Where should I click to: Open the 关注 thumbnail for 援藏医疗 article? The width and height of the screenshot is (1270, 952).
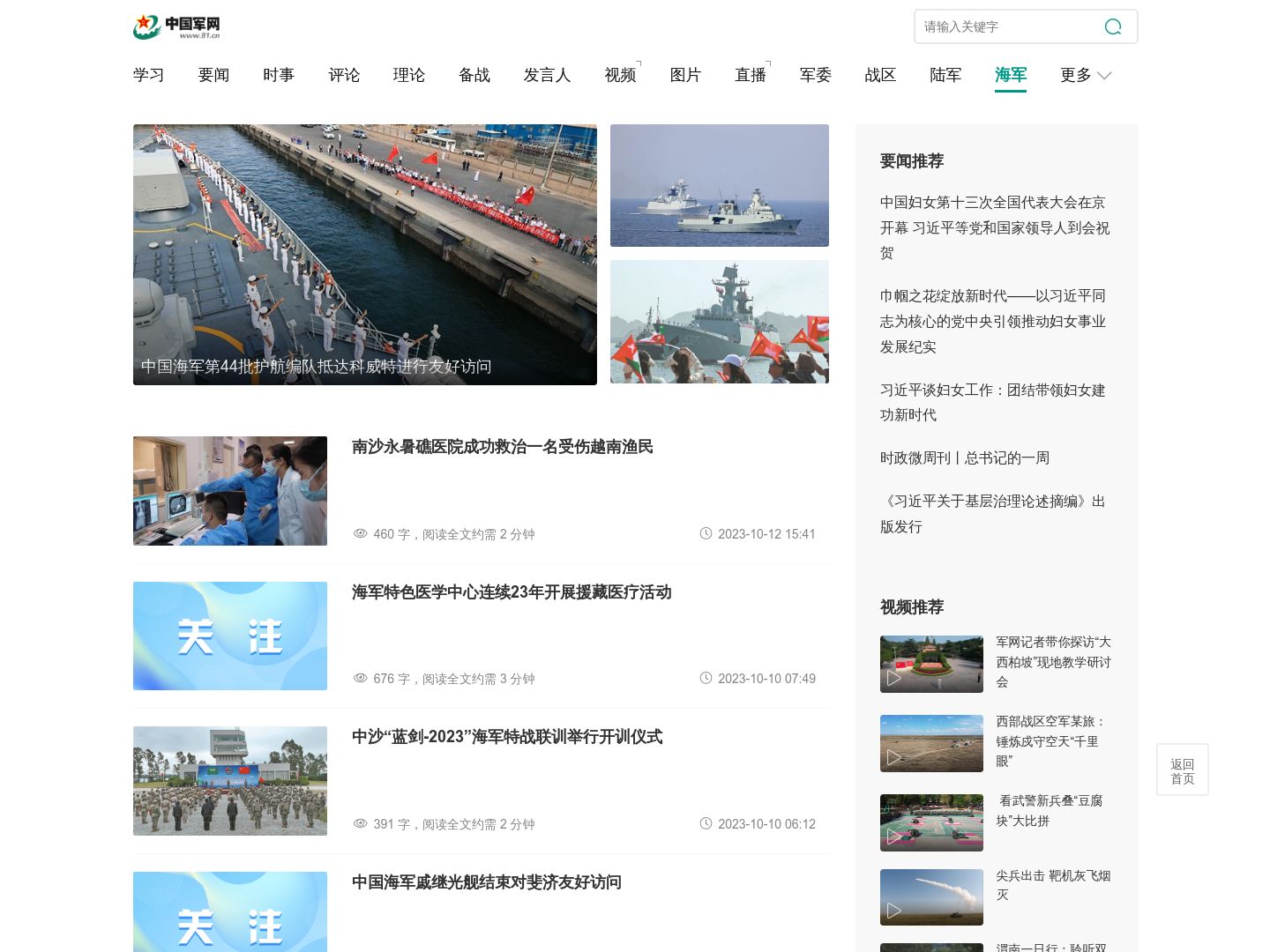(x=230, y=636)
